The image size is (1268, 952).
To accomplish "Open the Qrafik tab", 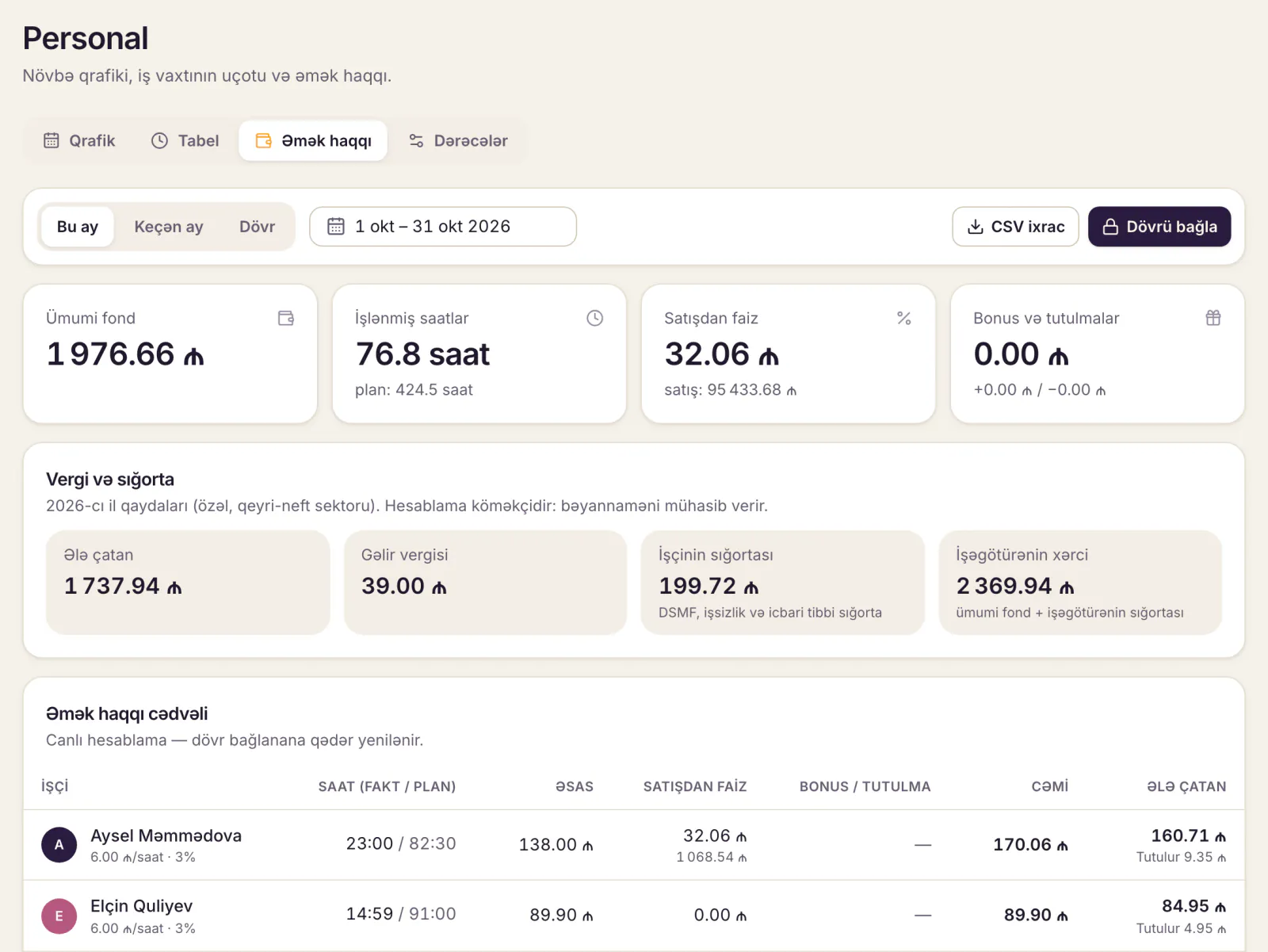I will point(78,141).
